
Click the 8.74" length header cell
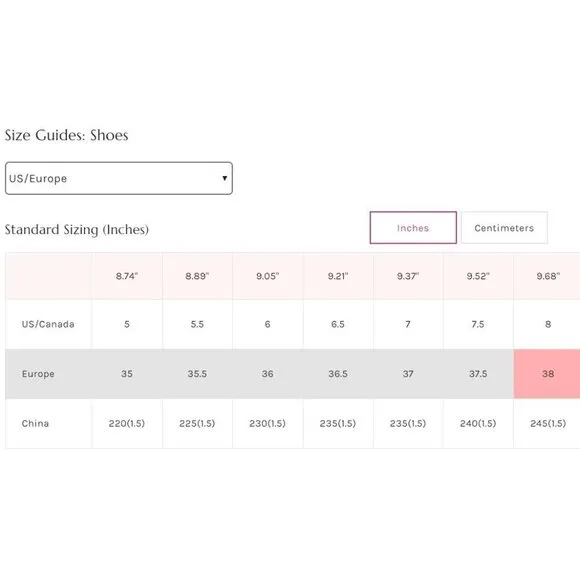[127, 276]
